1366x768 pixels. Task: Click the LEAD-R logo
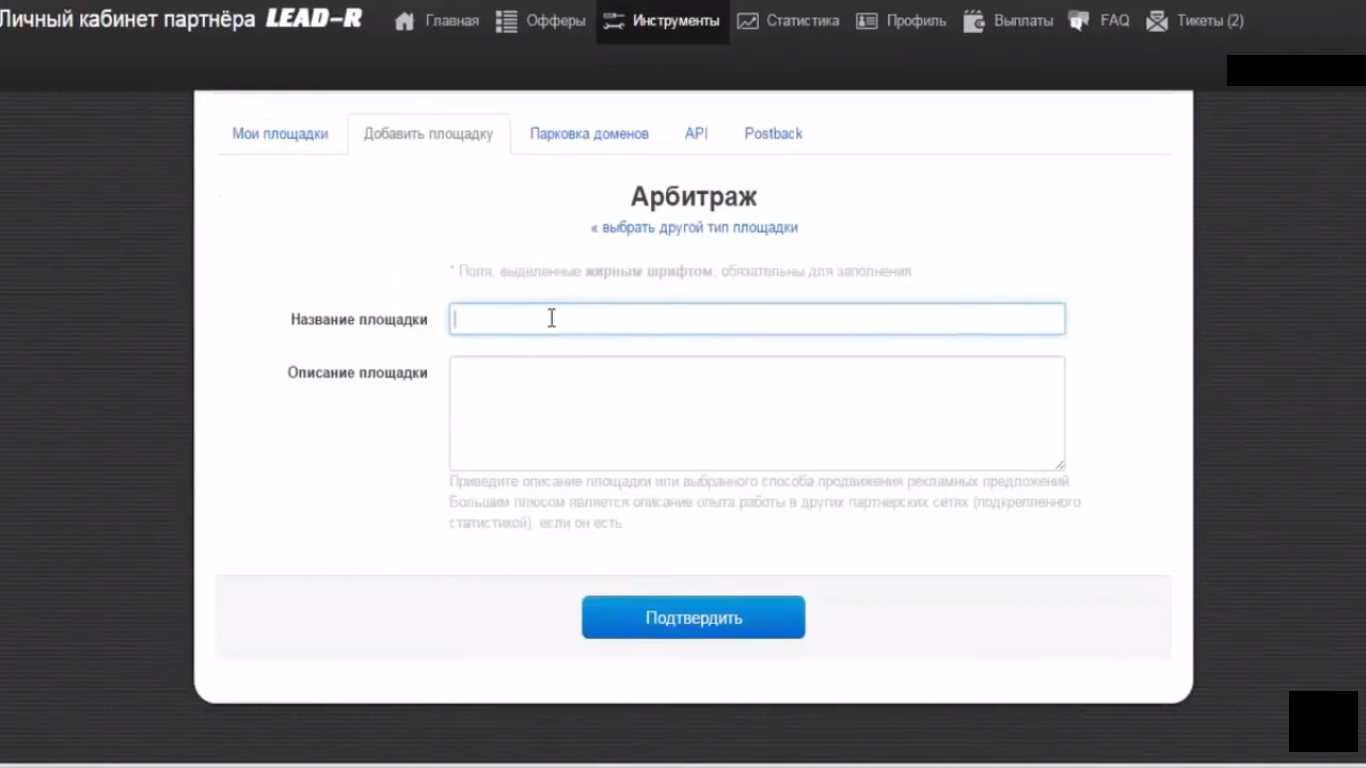click(313, 17)
